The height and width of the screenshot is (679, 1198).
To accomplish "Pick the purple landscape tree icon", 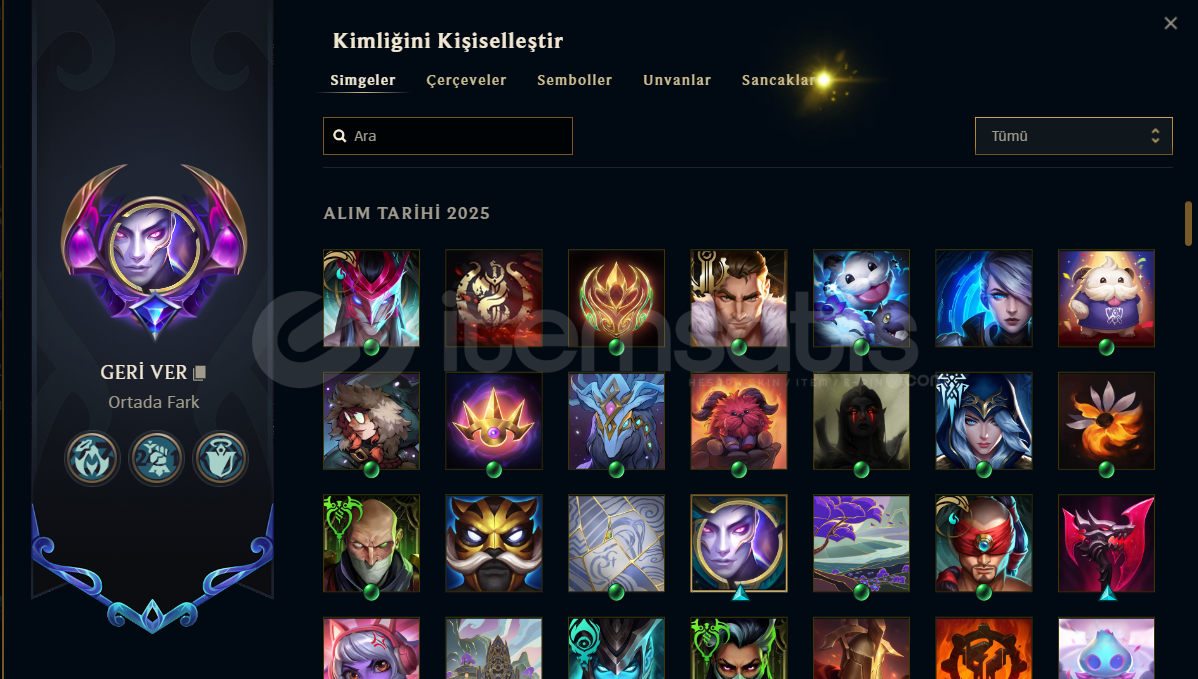I will (861, 543).
